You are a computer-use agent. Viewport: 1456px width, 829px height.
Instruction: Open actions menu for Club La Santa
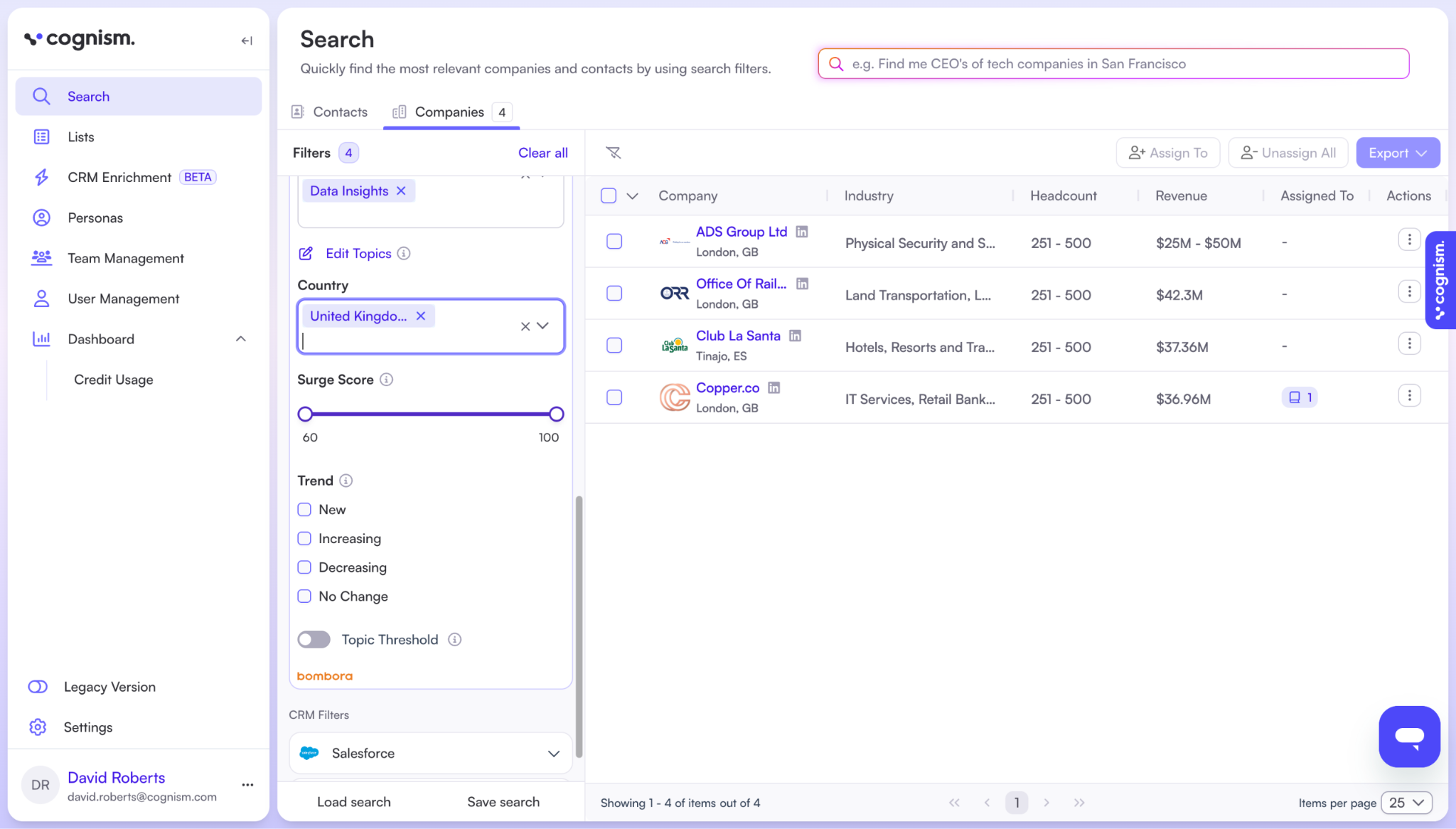1409,343
